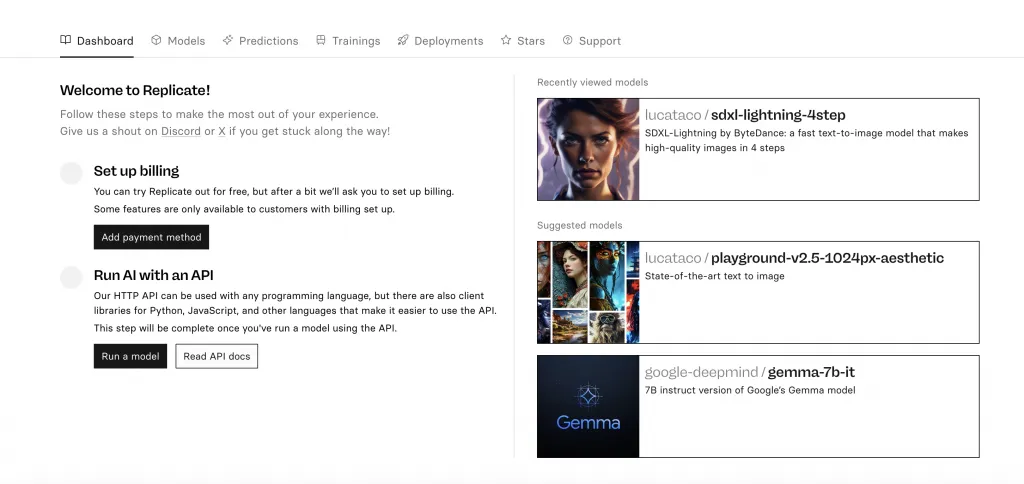Toggle the Run AI with an API step circle

pyautogui.click(x=71, y=277)
